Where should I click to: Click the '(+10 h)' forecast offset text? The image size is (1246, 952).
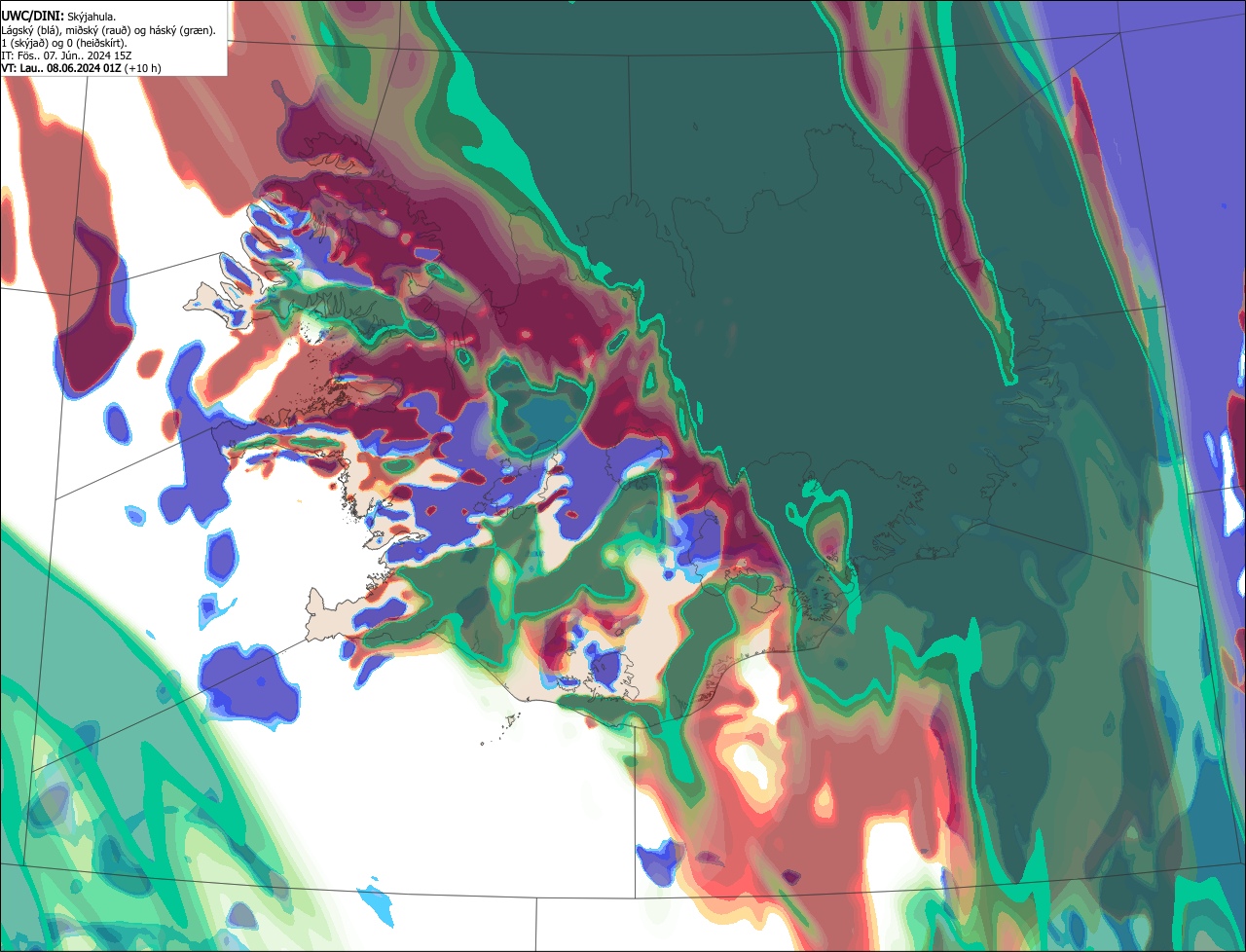[x=142, y=69]
